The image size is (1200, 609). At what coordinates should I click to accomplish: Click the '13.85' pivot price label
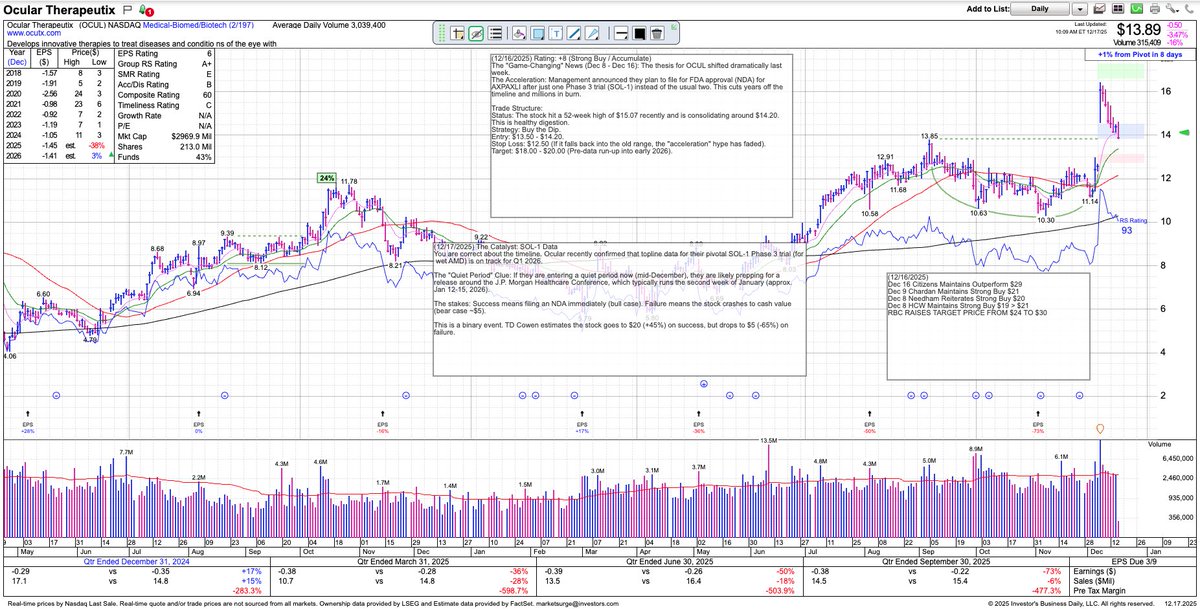pos(929,136)
